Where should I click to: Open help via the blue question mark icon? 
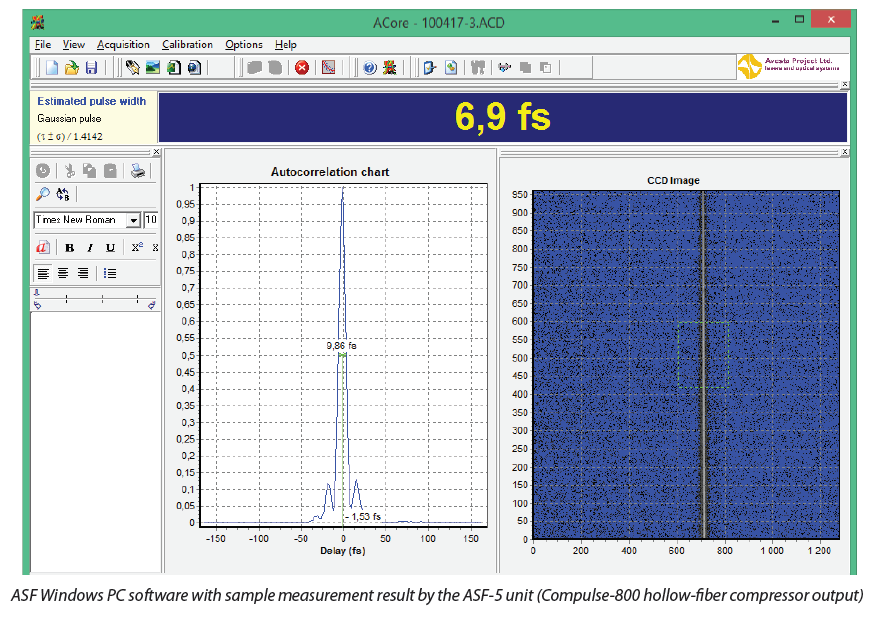point(369,68)
